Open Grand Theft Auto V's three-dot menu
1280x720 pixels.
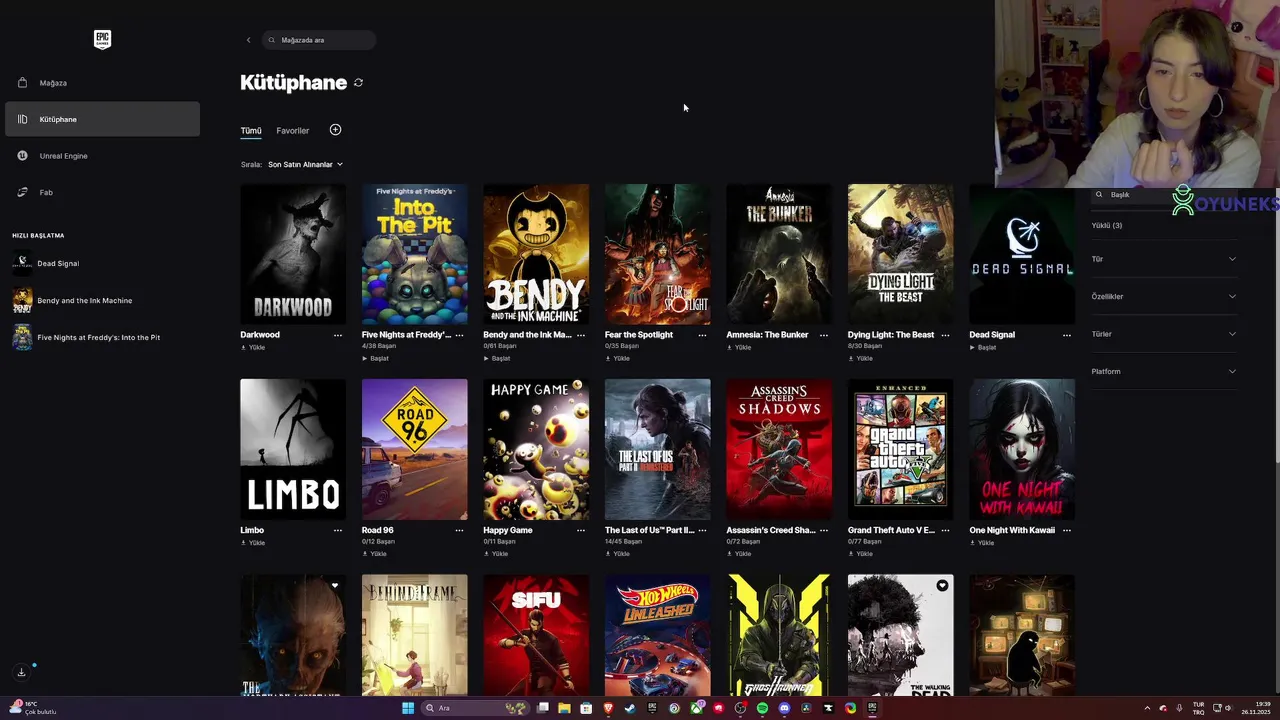click(945, 530)
